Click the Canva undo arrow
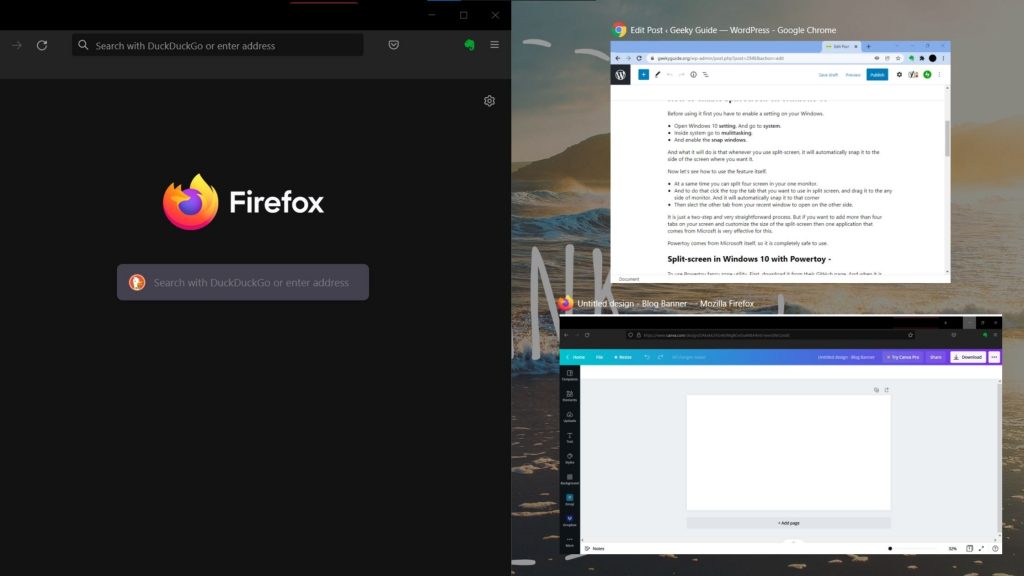The height and width of the screenshot is (576, 1024). point(647,357)
